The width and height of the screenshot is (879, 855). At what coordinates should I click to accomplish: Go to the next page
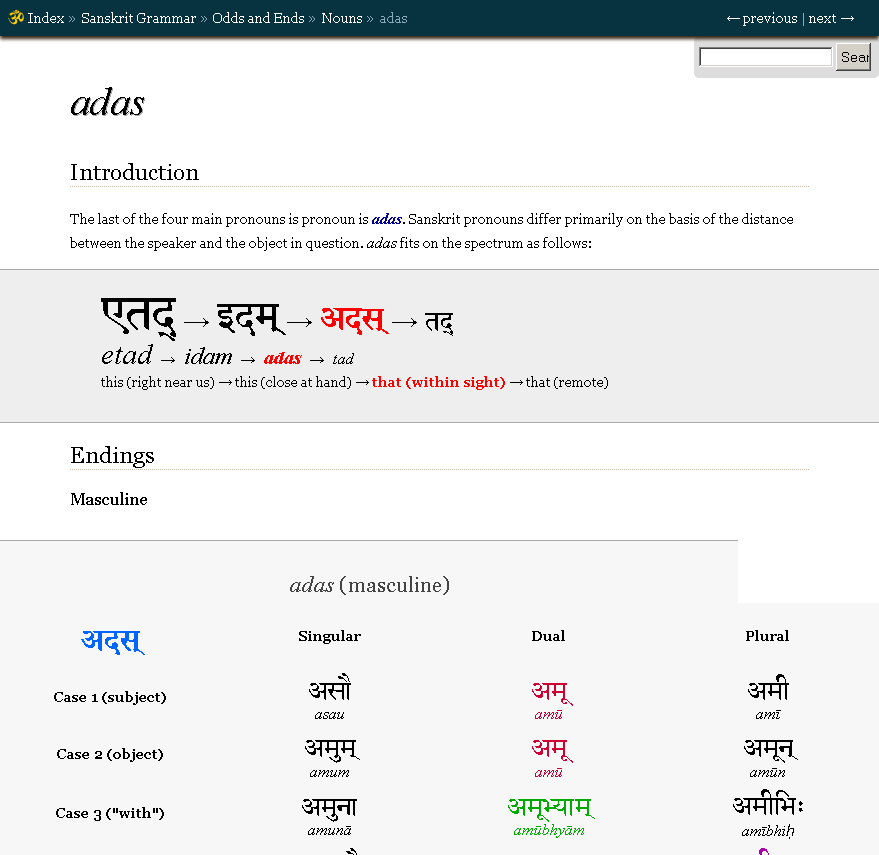tap(831, 18)
